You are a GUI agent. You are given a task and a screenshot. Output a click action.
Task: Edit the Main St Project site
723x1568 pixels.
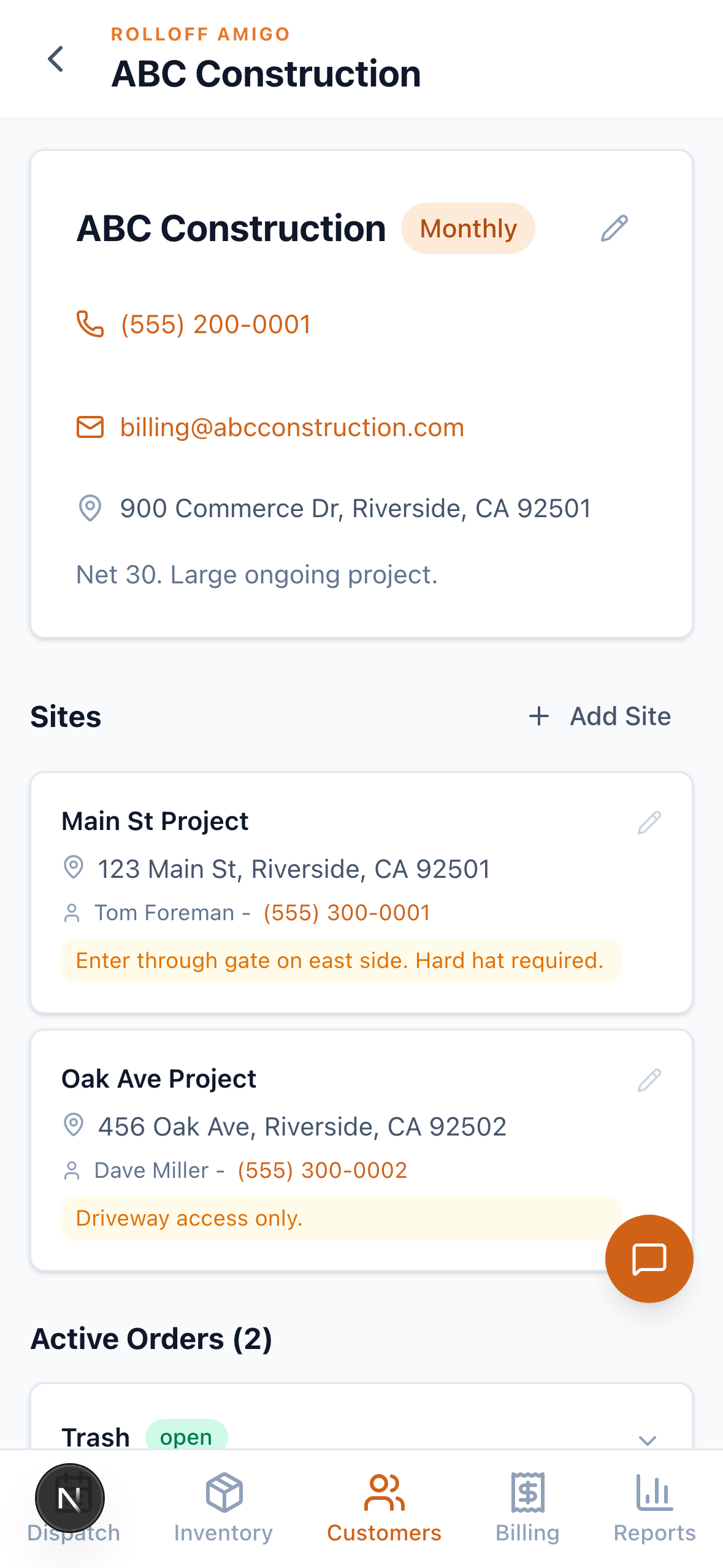pos(649,822)
